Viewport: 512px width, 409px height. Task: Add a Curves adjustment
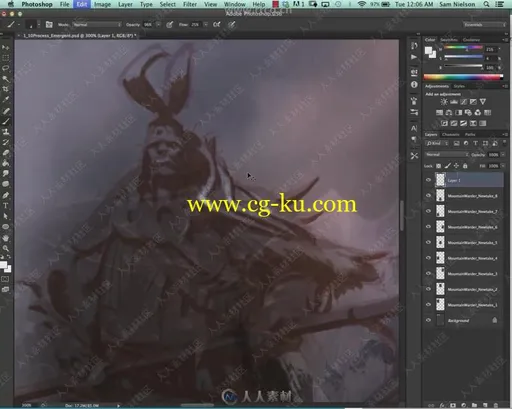(x=463, y=102)
